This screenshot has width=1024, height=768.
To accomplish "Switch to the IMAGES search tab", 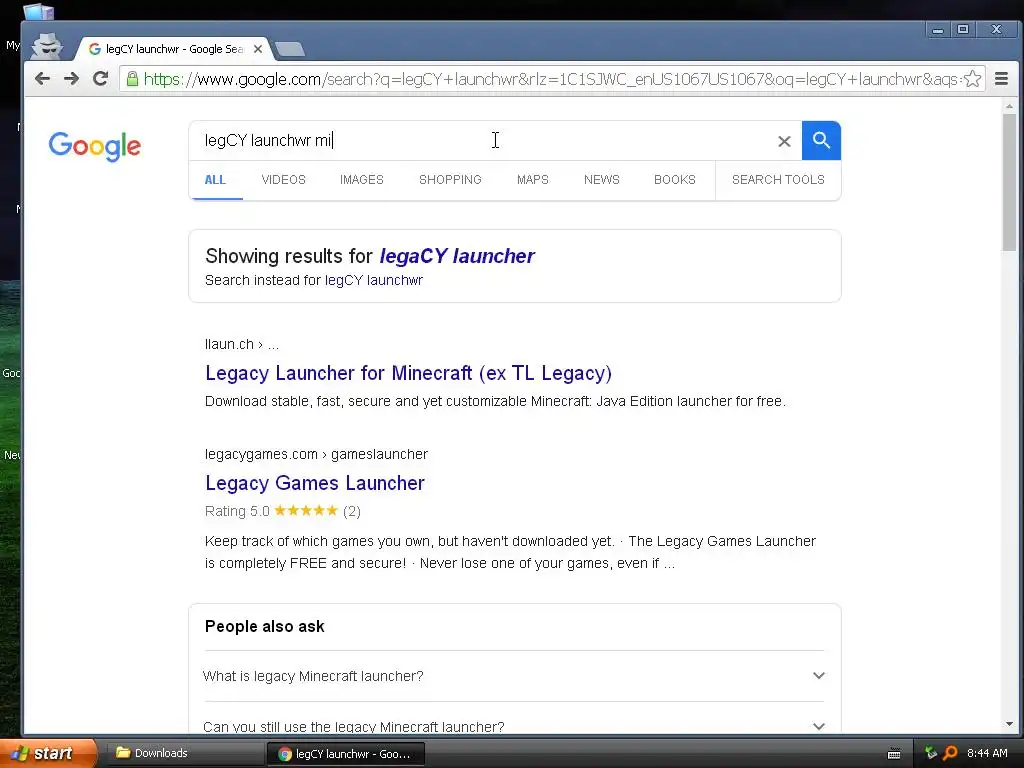I will click(x=361, y=180).
